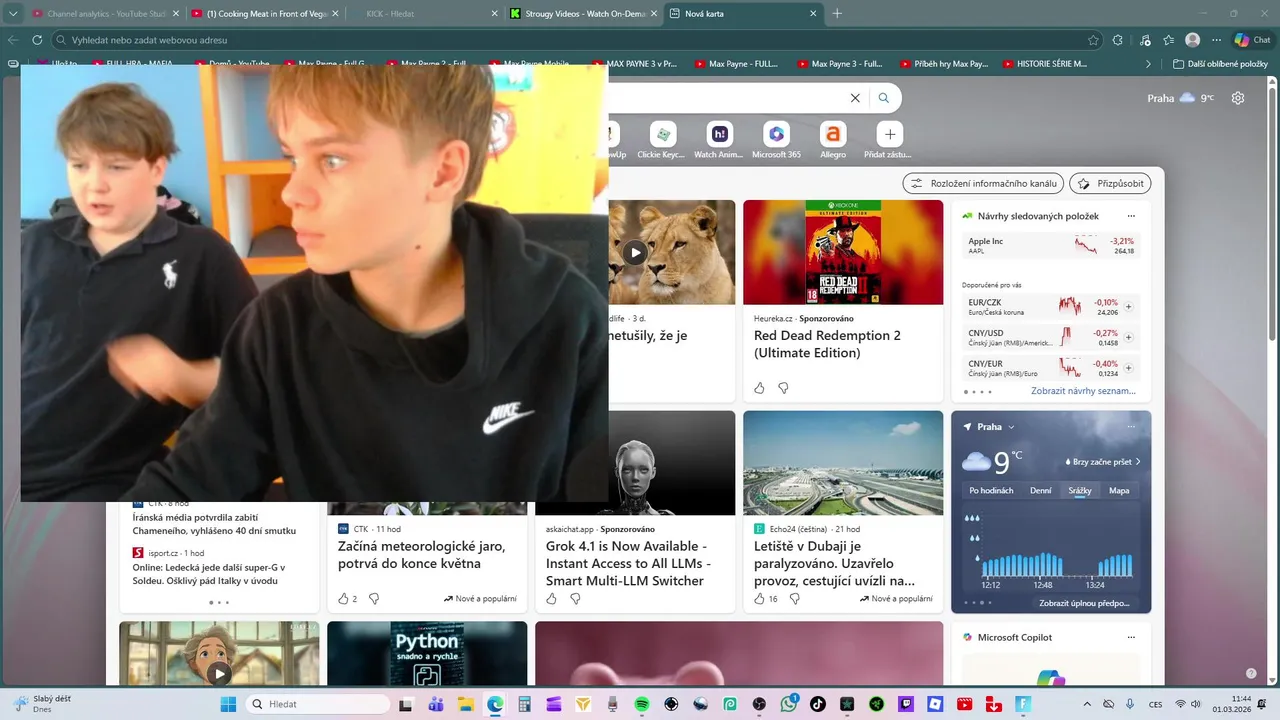Add a new shortcut with Přidat zástu...
Viewport: 1280px width, 720px height.
[889, 140]
